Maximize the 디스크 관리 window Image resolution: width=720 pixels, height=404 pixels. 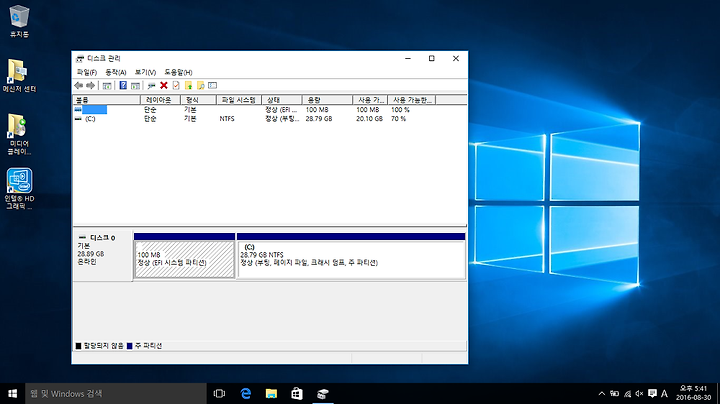coord(432,58)
